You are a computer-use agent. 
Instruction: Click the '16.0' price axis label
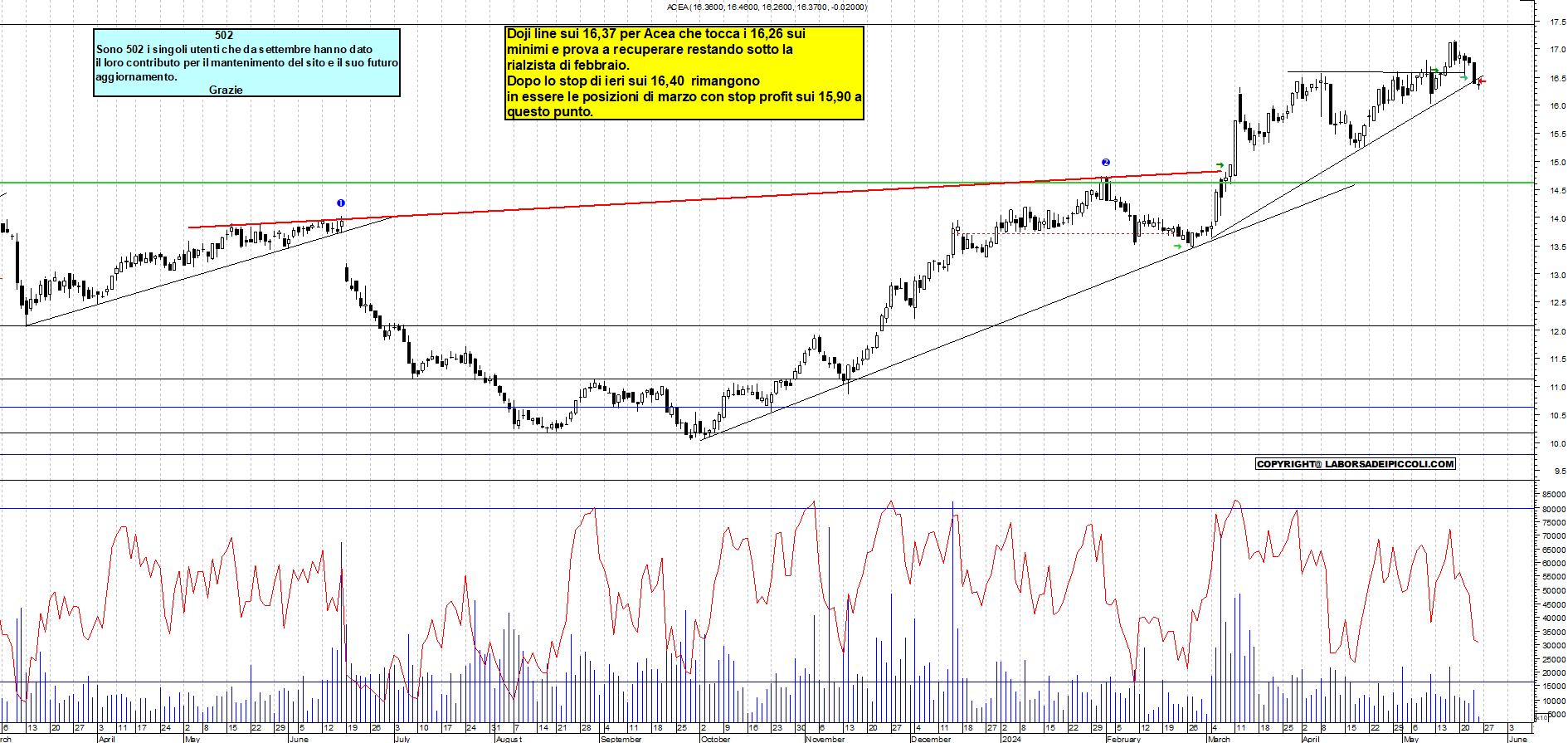tap(1558, 106)
